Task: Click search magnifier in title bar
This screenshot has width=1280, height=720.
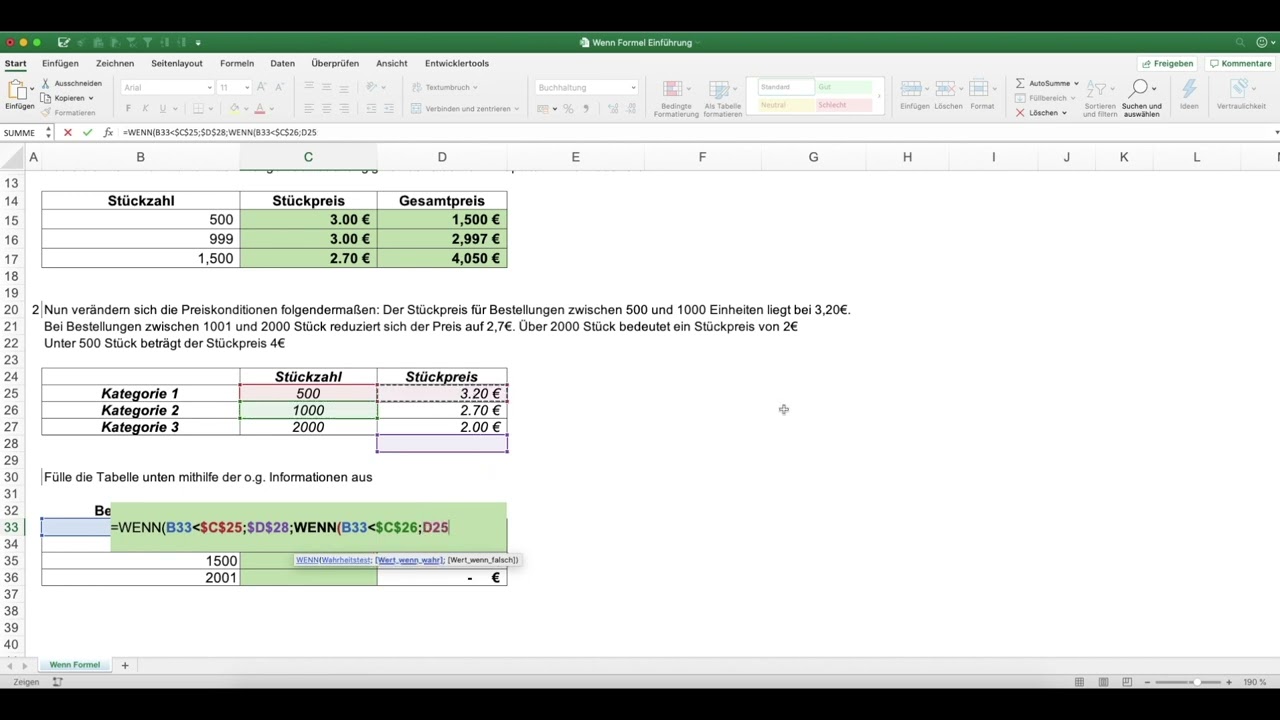Action: tap(1240, 42)
